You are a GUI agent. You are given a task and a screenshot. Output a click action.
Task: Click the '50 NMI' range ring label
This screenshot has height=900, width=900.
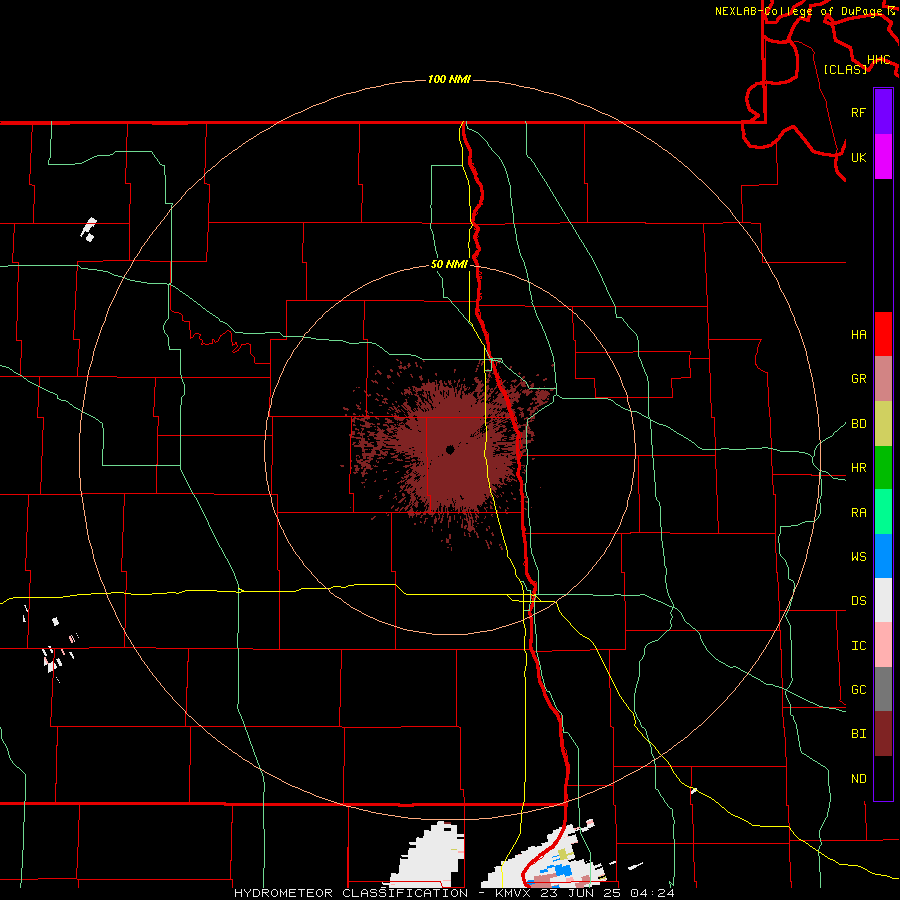coord(449,265)
